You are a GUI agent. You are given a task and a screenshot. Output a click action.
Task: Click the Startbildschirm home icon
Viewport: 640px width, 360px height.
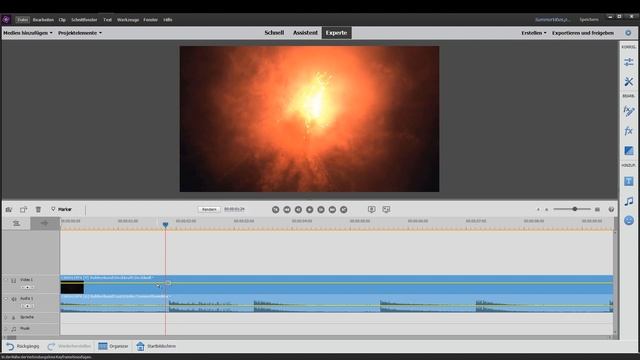[x=140, y=346]
